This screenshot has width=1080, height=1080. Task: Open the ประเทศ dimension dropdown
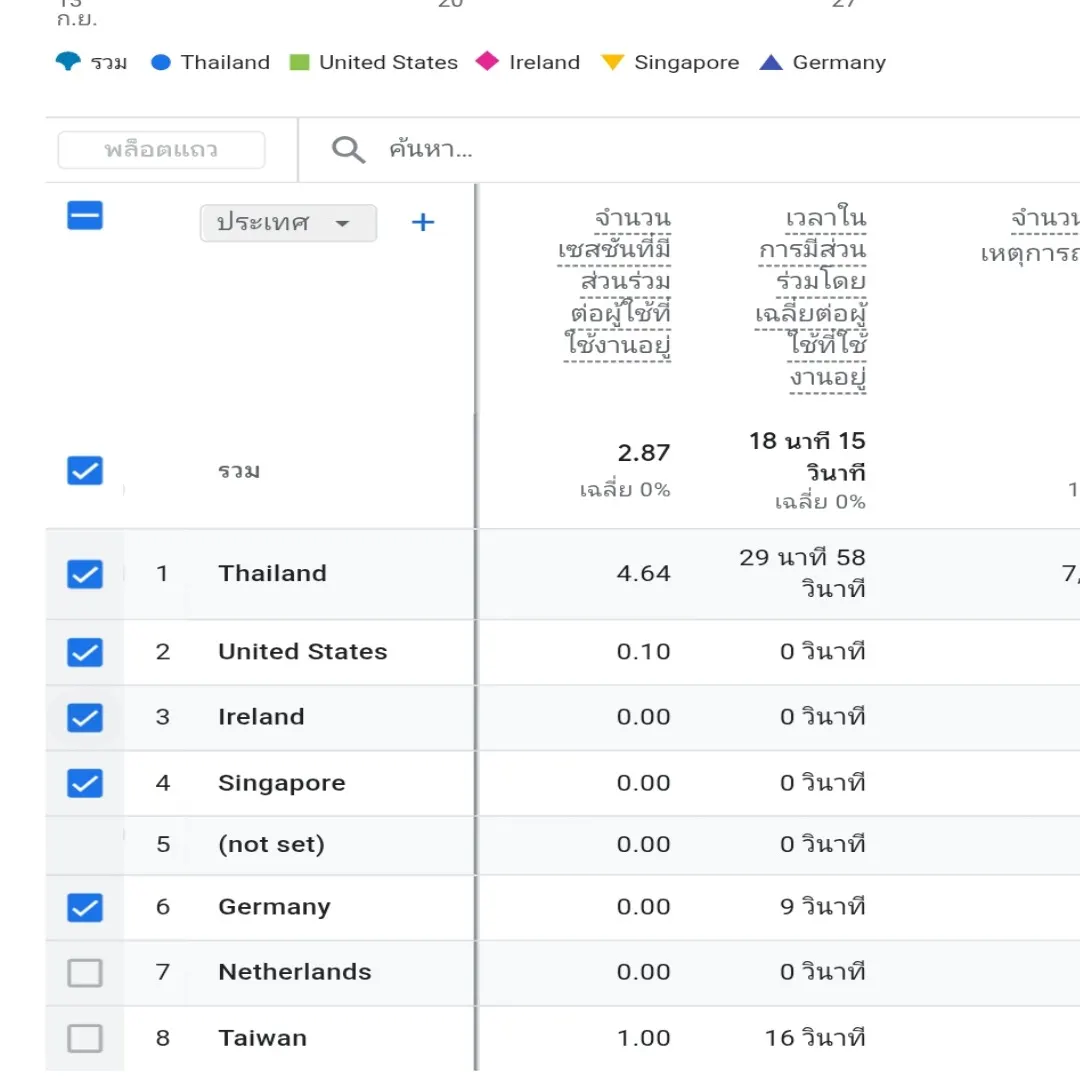[x=288, y=222]
